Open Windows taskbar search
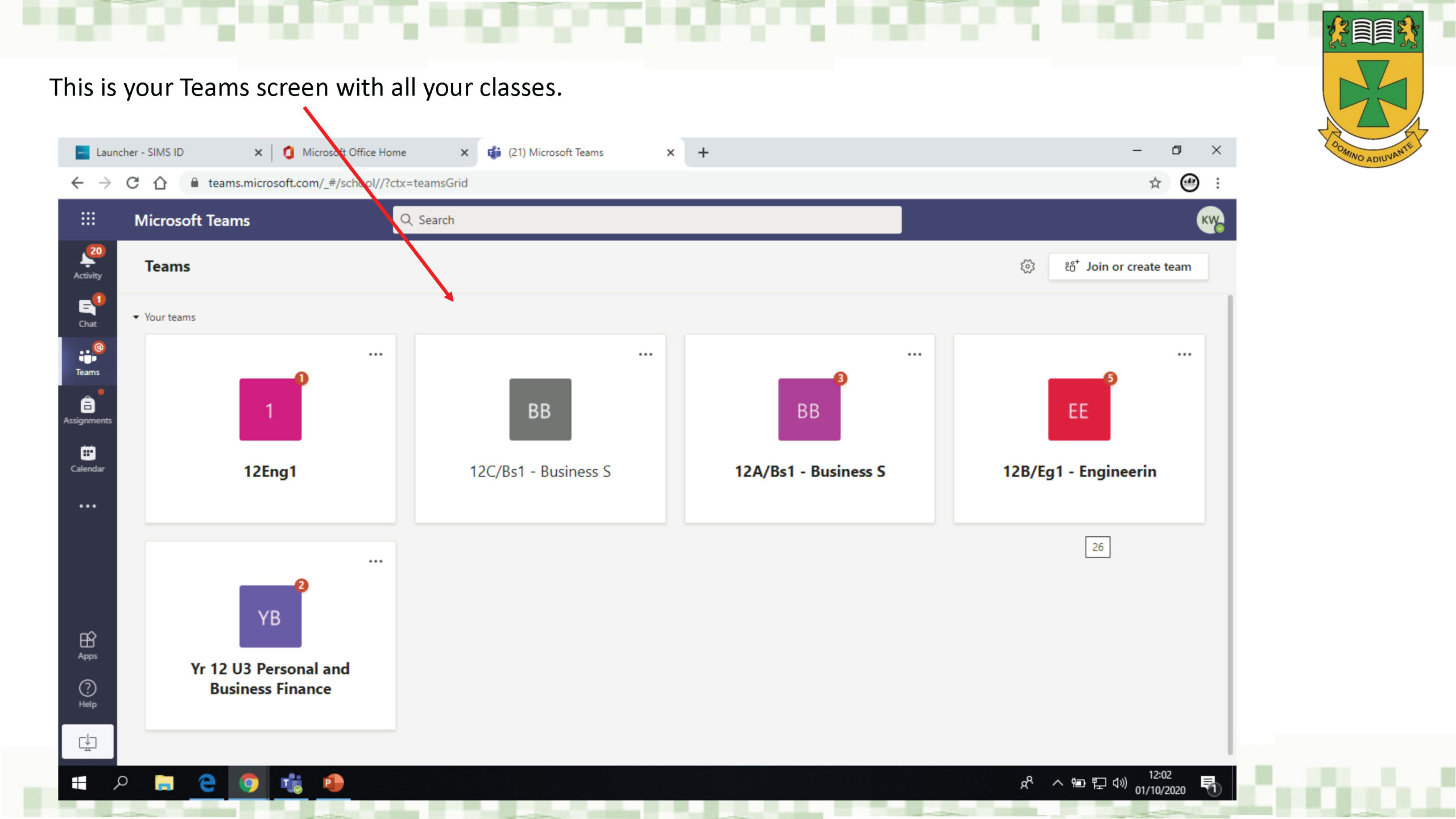 pyautogui.click(x=121, y=783)
